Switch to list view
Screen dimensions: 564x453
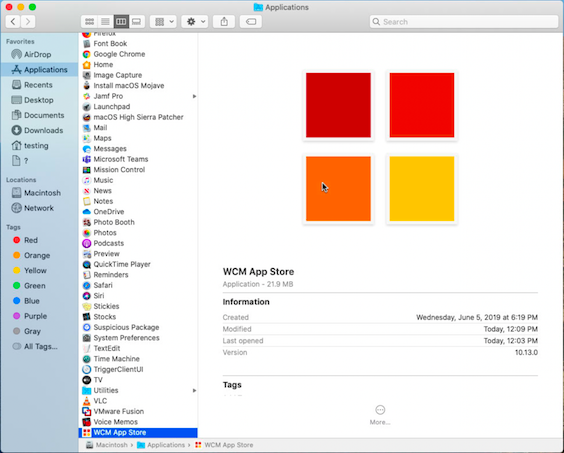point(105,22)
